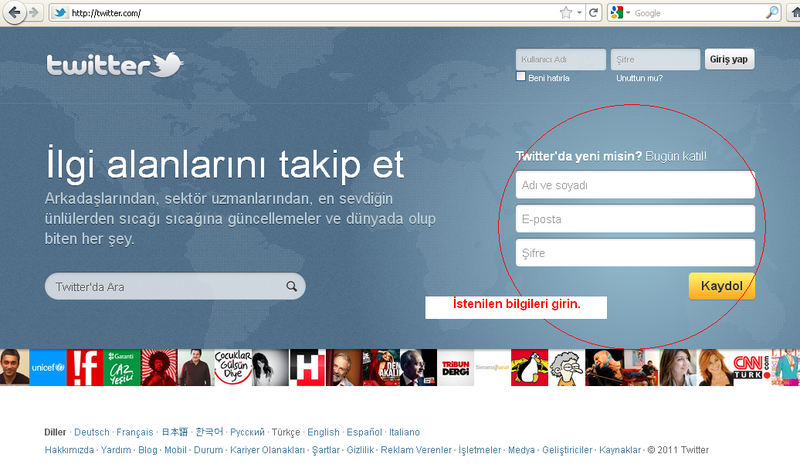800x471 pixels.
Task: Click the browser forward arrow
Action: [x=34, y=12]
